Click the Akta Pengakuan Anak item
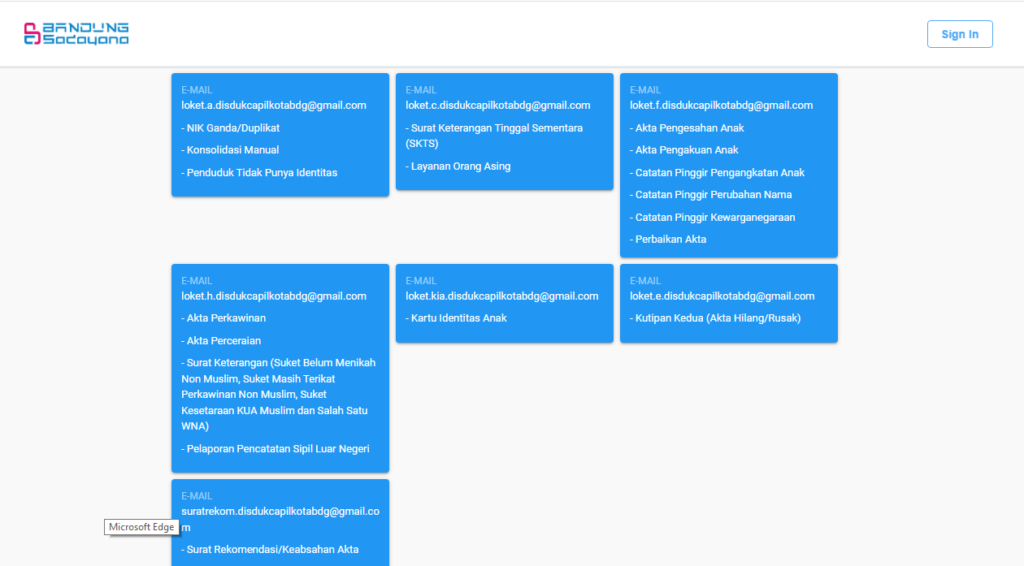This screenshot has width=1024, height=566. [x=684, y=149]
